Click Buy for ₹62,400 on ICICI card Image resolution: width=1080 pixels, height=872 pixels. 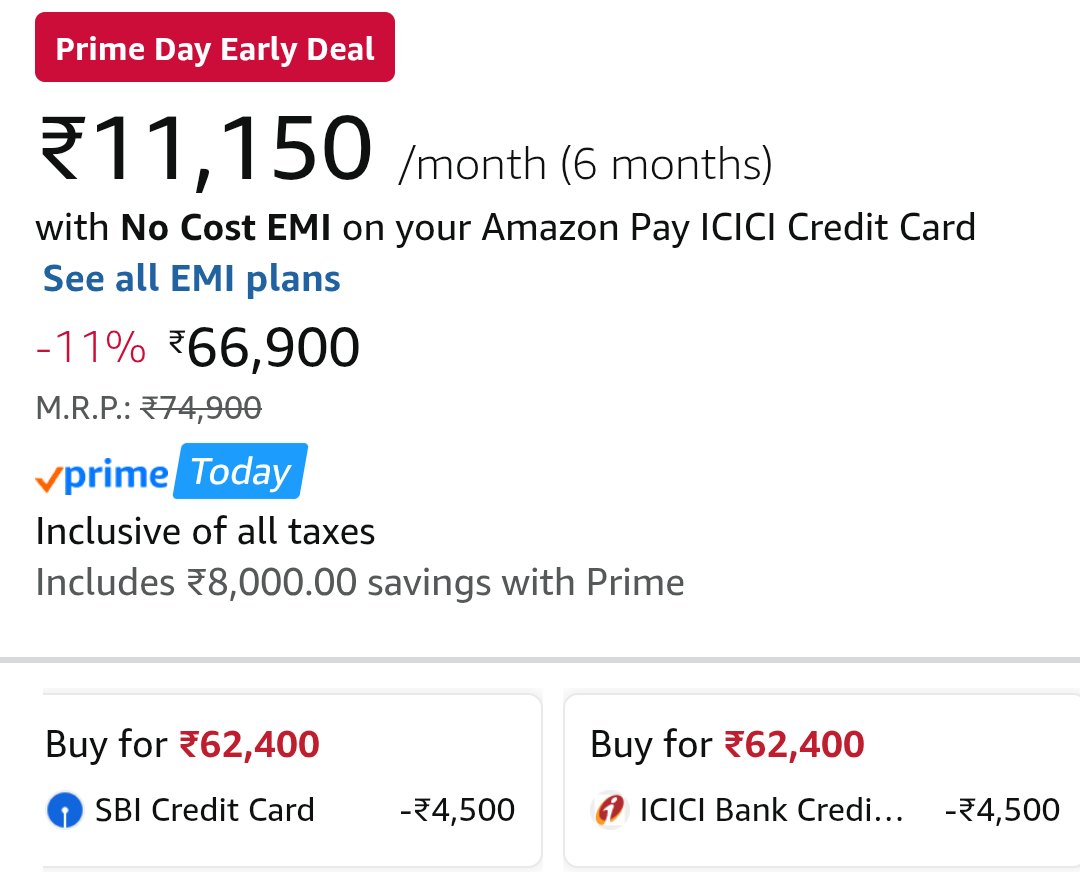[x=727, y=745]
